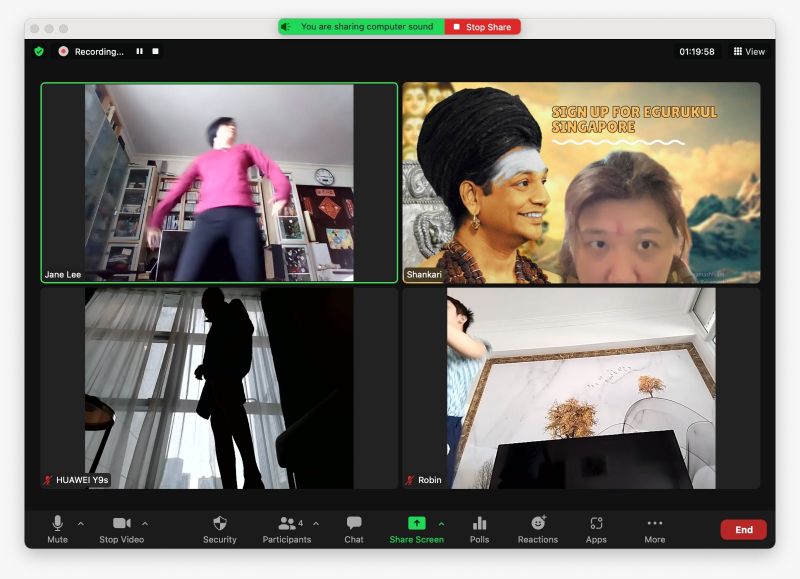Expand audio options arrow beside Mute
800x579 pixels.
(x=81, y=523)
